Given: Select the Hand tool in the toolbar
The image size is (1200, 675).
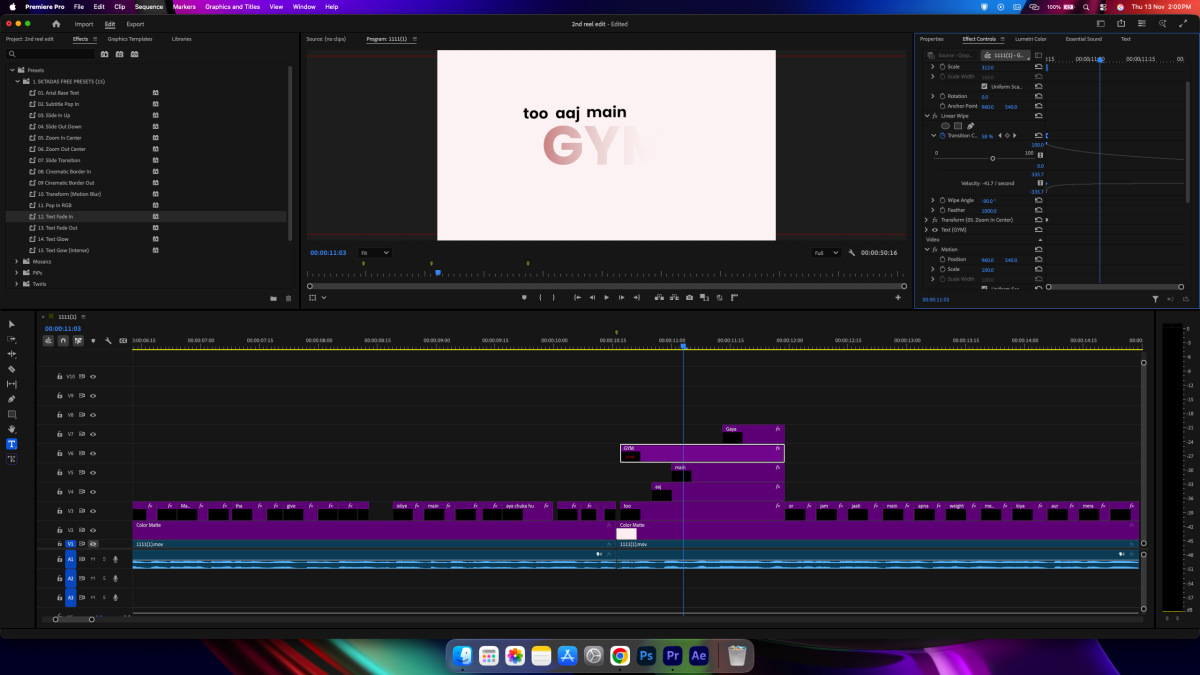Looking at the screenshot, I should point(12,429).
